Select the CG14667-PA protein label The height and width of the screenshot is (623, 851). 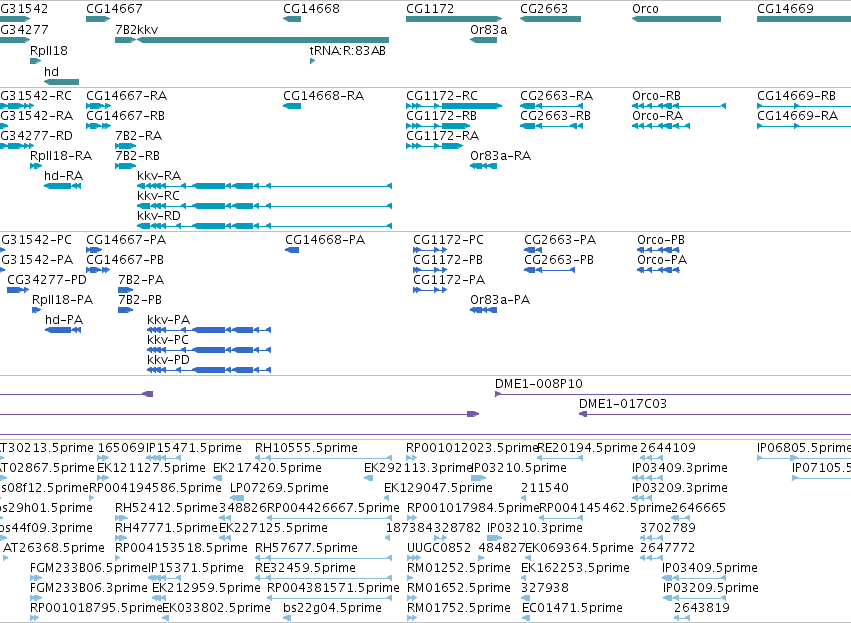[x=126, y=240]
